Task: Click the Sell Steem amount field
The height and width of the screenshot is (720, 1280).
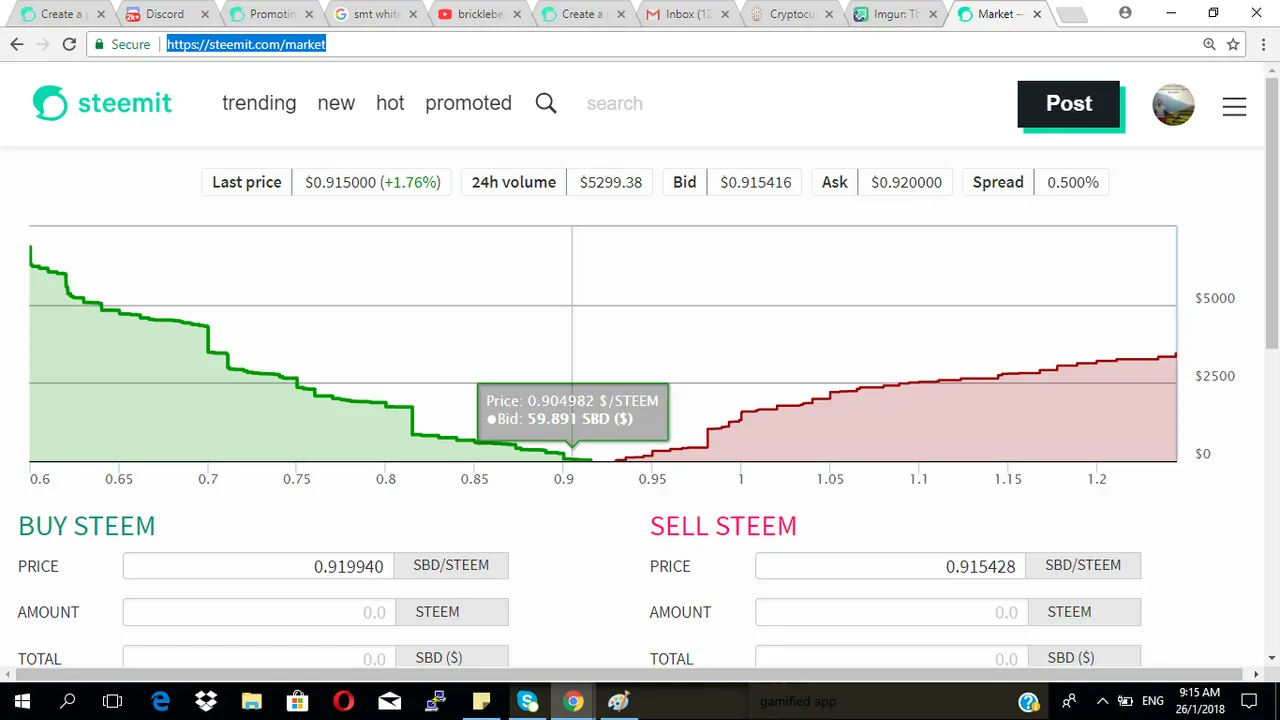Action: (x=890, y=612)
